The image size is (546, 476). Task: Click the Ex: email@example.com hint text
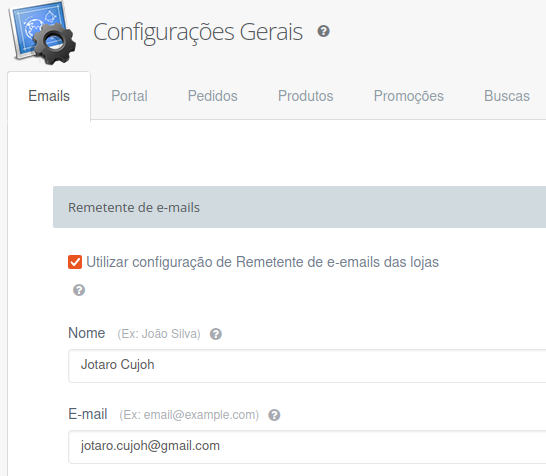pyautogui.click(x=189, y=415)
